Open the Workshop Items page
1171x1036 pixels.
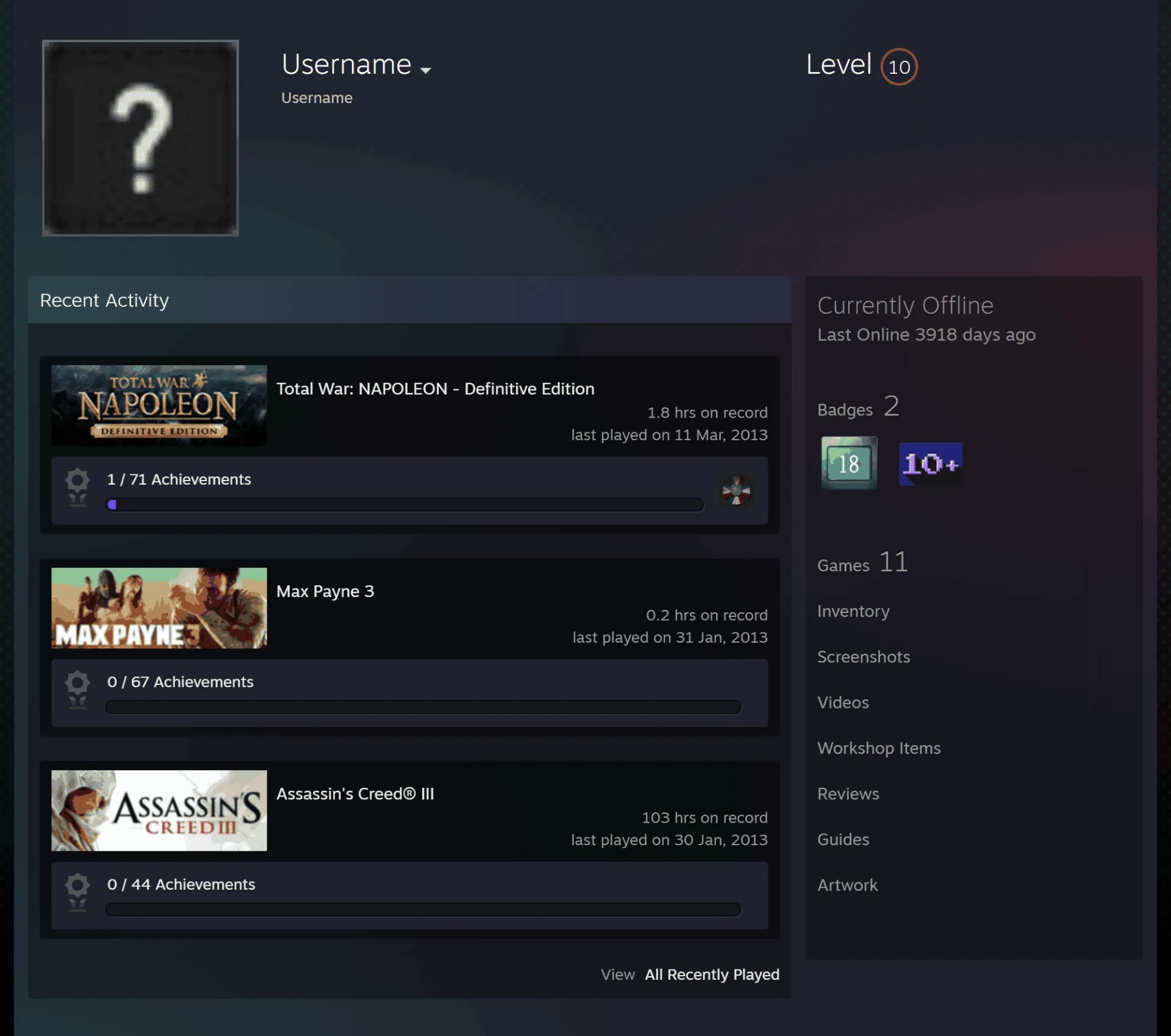879,748
